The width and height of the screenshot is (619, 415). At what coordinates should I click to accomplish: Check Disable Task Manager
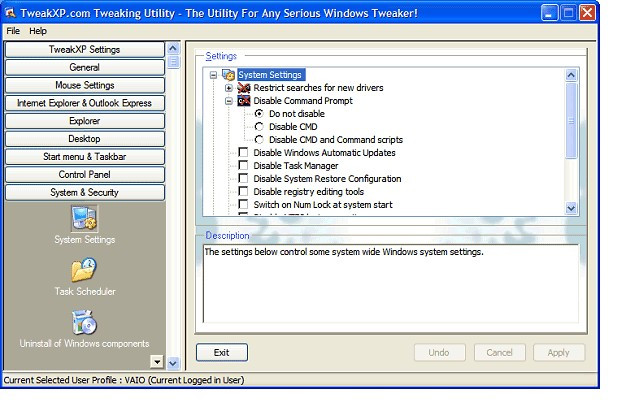point(244,165)
